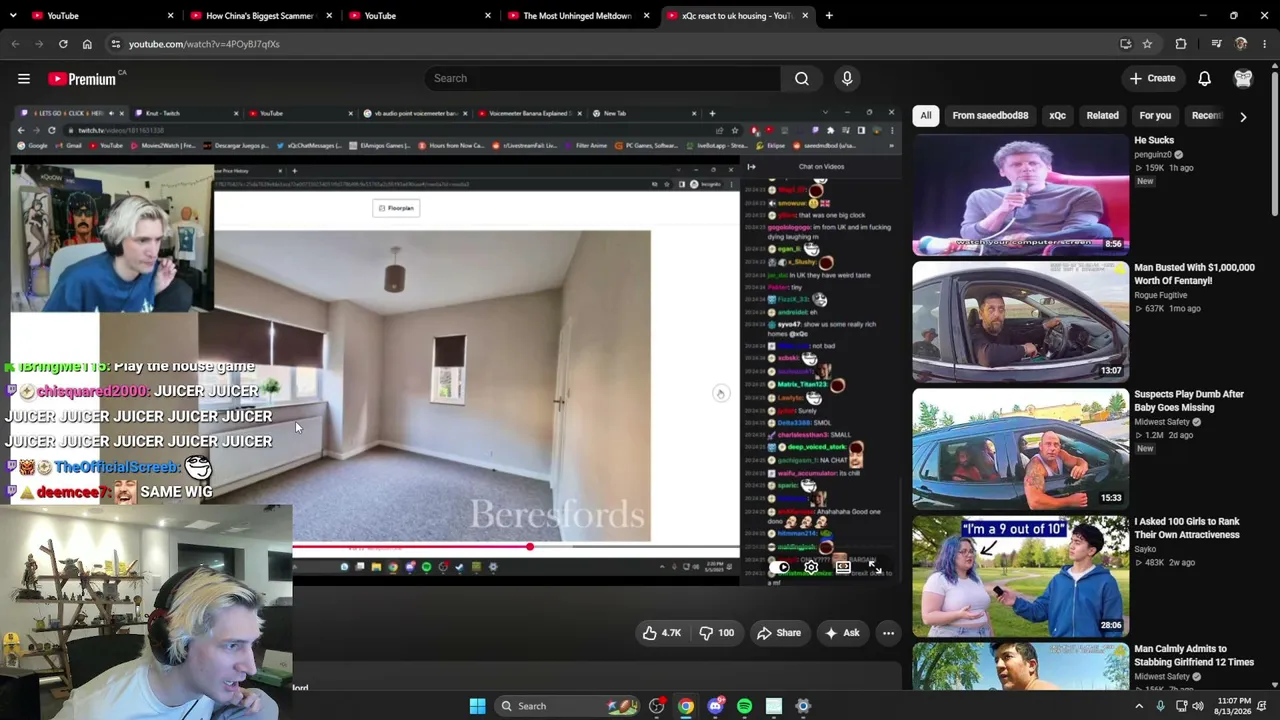Viewport: 1280px width, 720px height.
Task: Install app from address bar icon
Action: point(1125,44)
